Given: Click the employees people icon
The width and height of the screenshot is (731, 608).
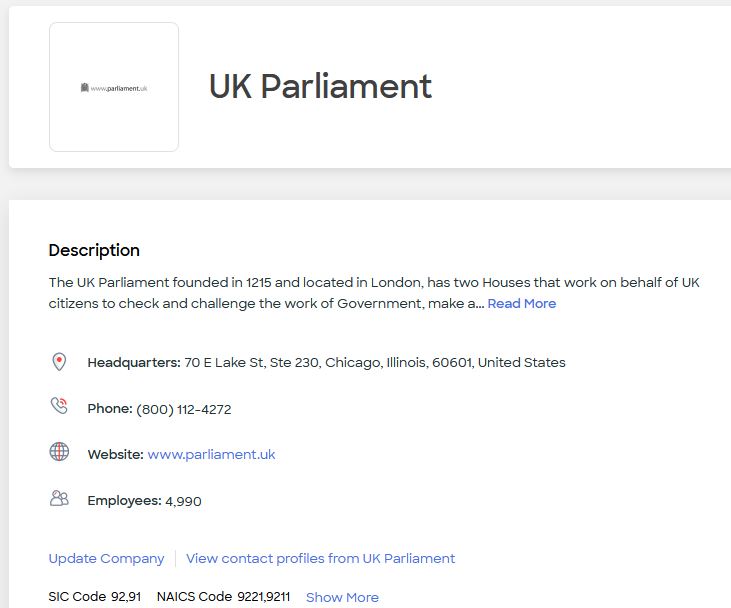Looking at the screenshot, I should tap(59, 498).
